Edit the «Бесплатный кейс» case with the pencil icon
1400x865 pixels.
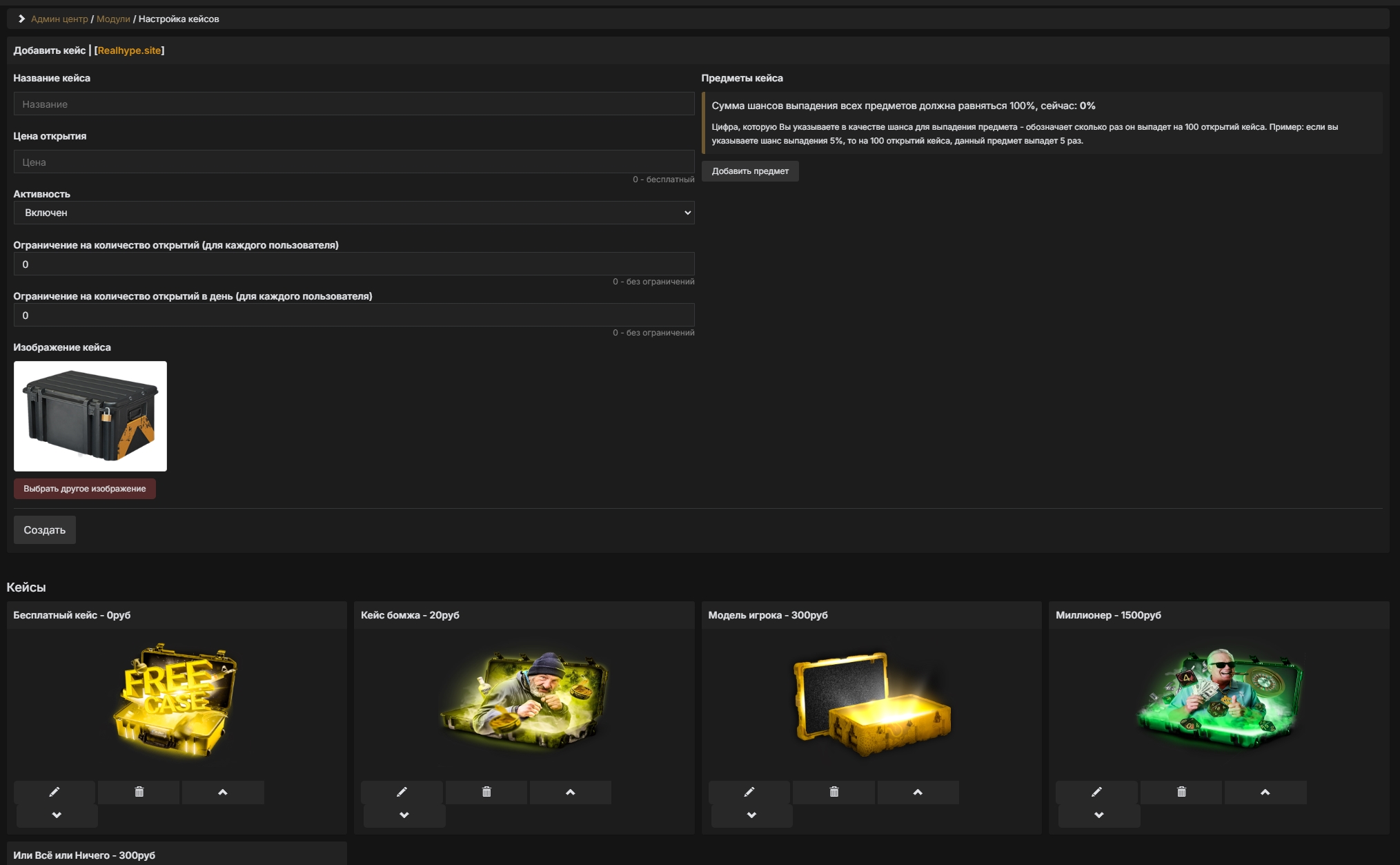coord(55,792)
